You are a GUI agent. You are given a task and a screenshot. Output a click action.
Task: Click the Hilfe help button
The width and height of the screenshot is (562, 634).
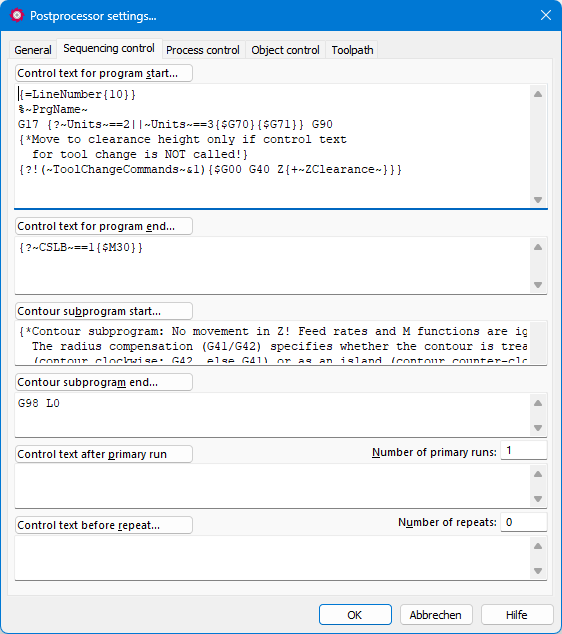(517, 615)
